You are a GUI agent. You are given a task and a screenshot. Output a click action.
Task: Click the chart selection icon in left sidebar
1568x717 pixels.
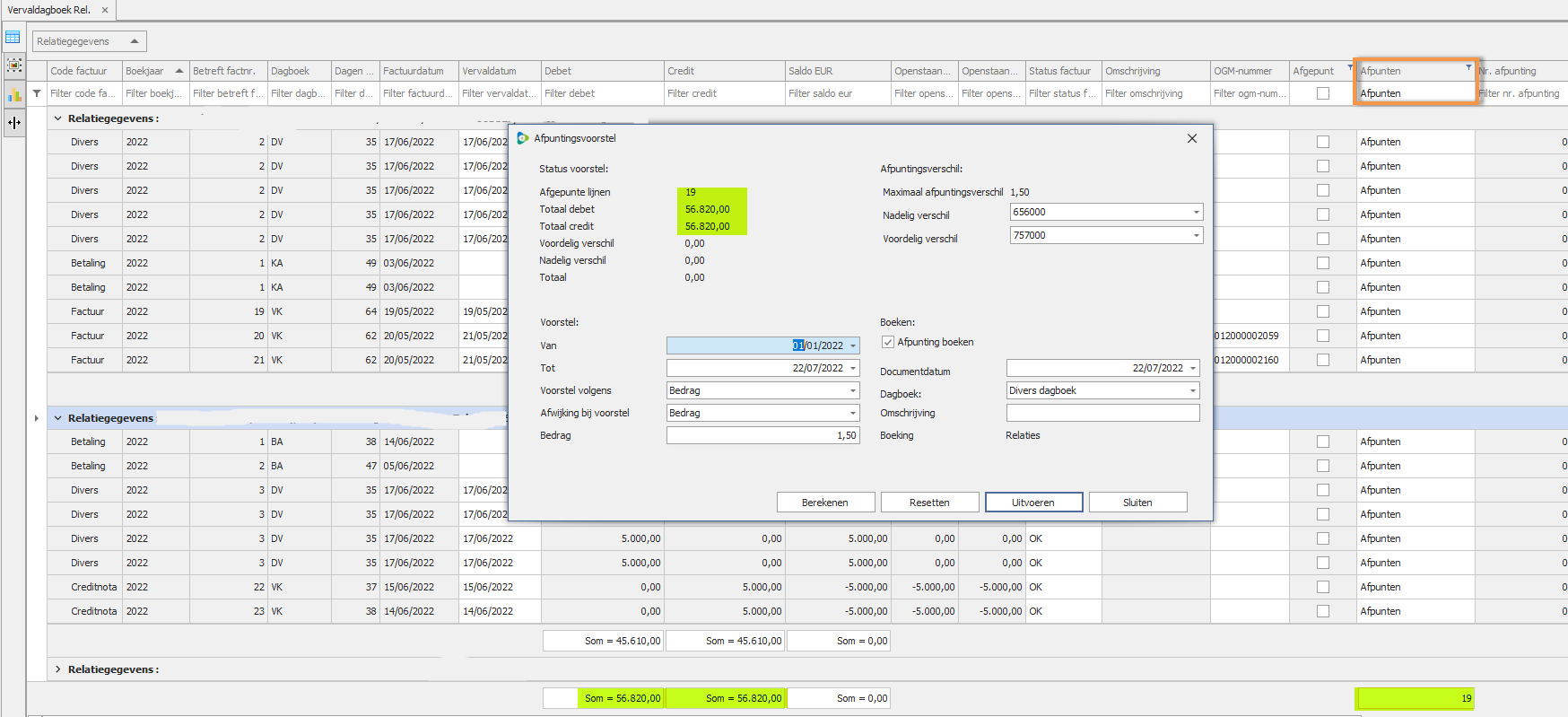[14, 65]
